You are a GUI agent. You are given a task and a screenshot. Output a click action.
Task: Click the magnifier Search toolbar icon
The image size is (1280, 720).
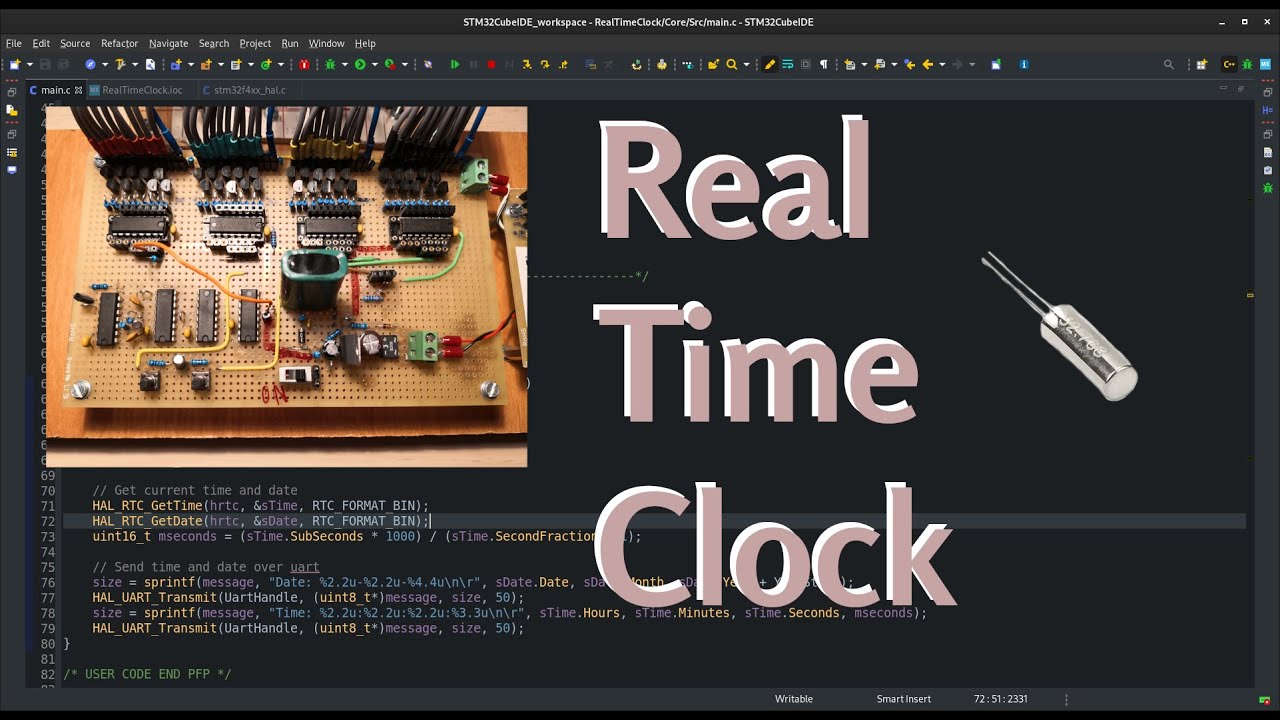731,64
